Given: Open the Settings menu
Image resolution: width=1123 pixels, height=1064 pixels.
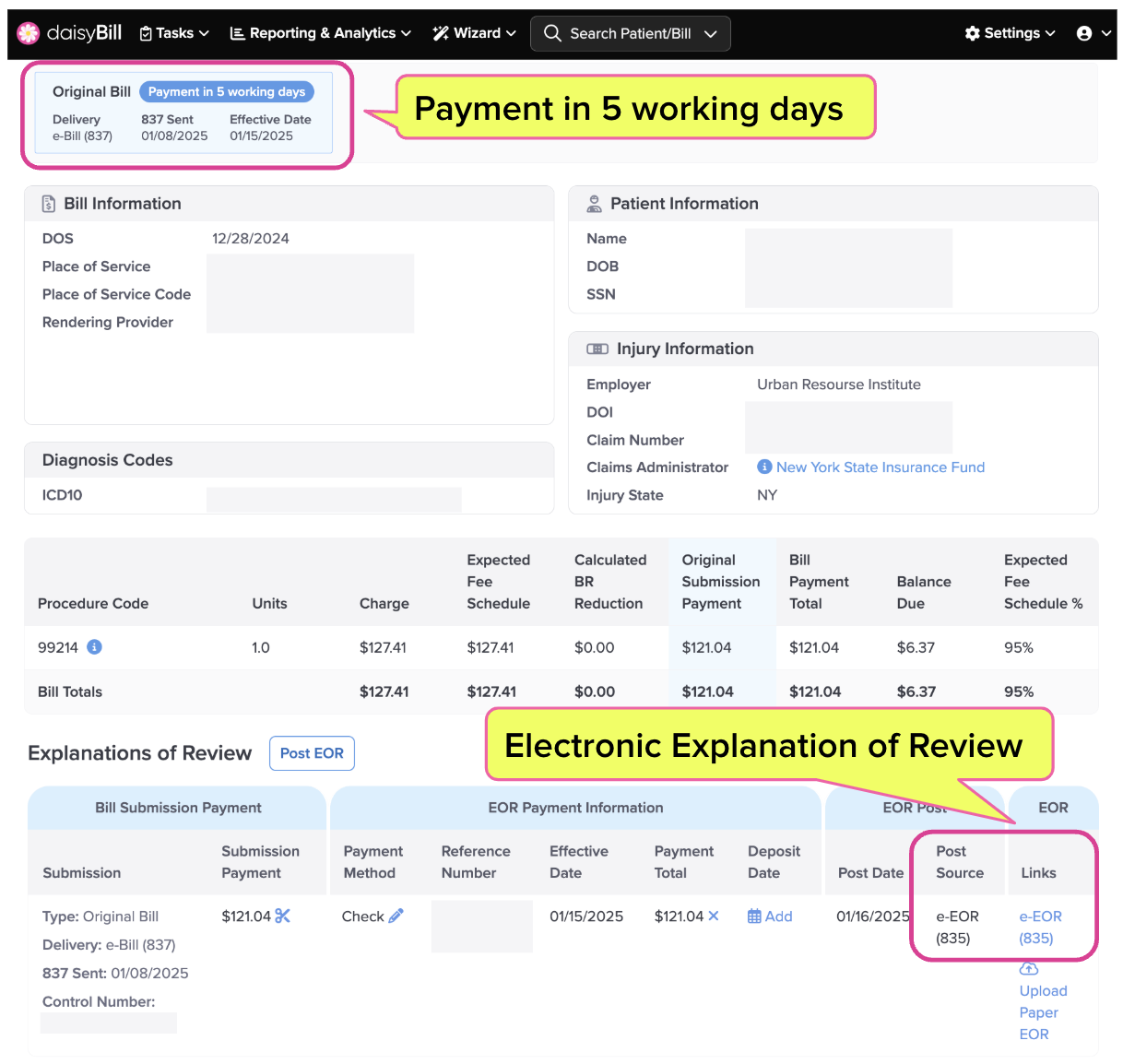Looking at the screenshot, I should (x=1010, y=33).
